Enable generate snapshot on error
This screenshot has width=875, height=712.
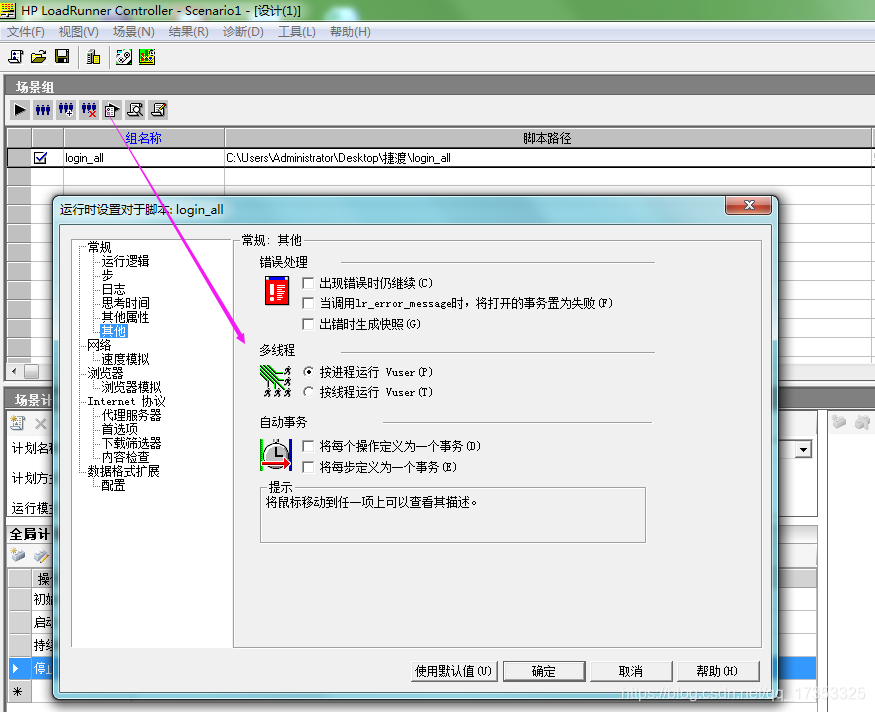click(307, 324)
